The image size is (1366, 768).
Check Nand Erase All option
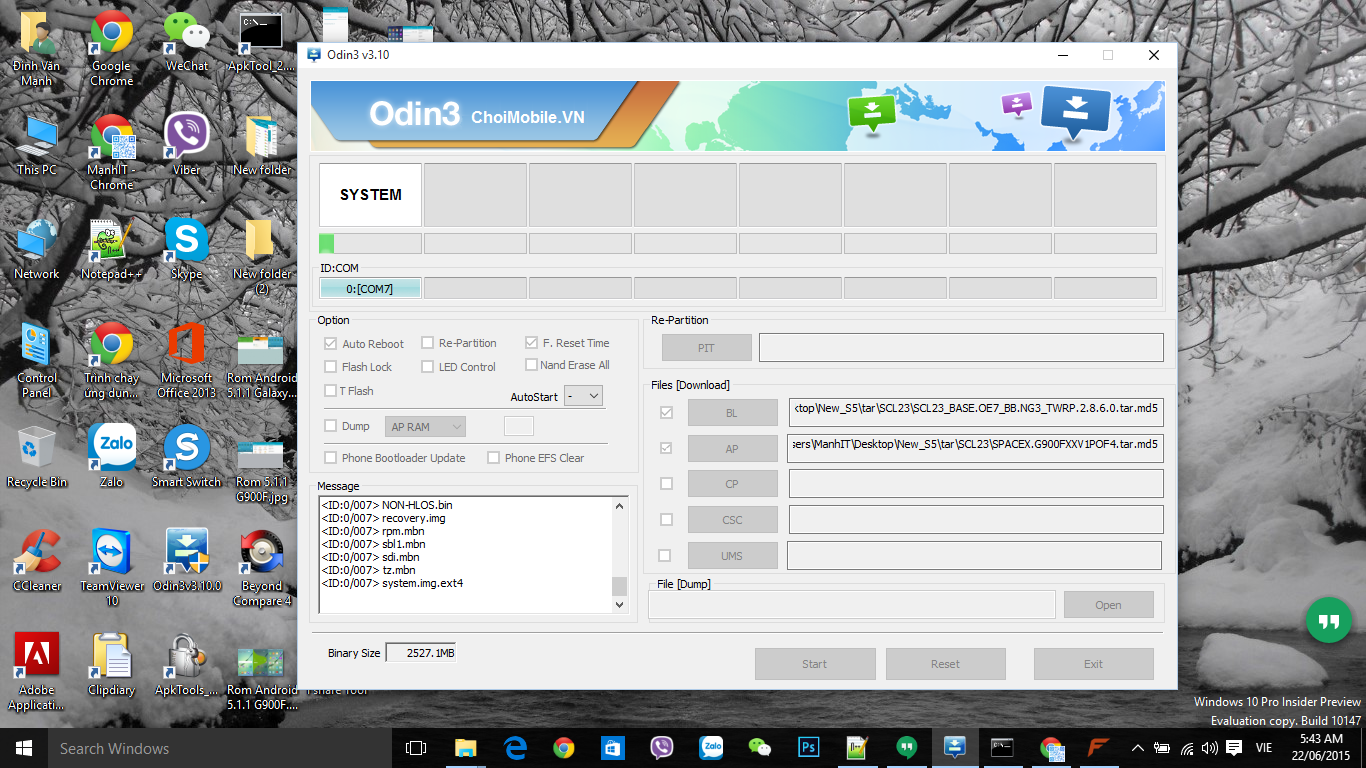tap(532, 365)
